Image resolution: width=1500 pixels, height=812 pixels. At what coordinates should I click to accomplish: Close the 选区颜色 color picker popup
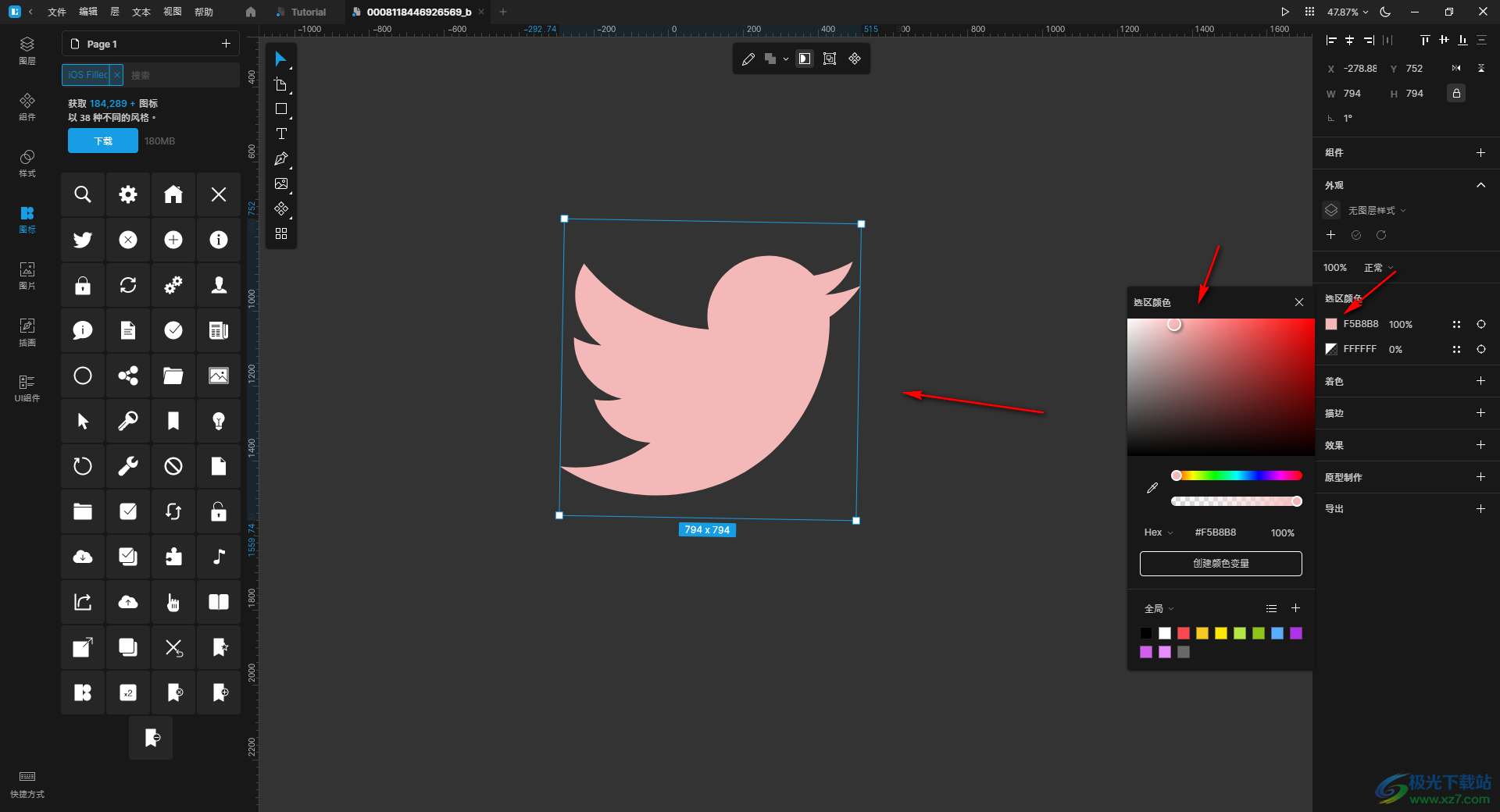1299,302
